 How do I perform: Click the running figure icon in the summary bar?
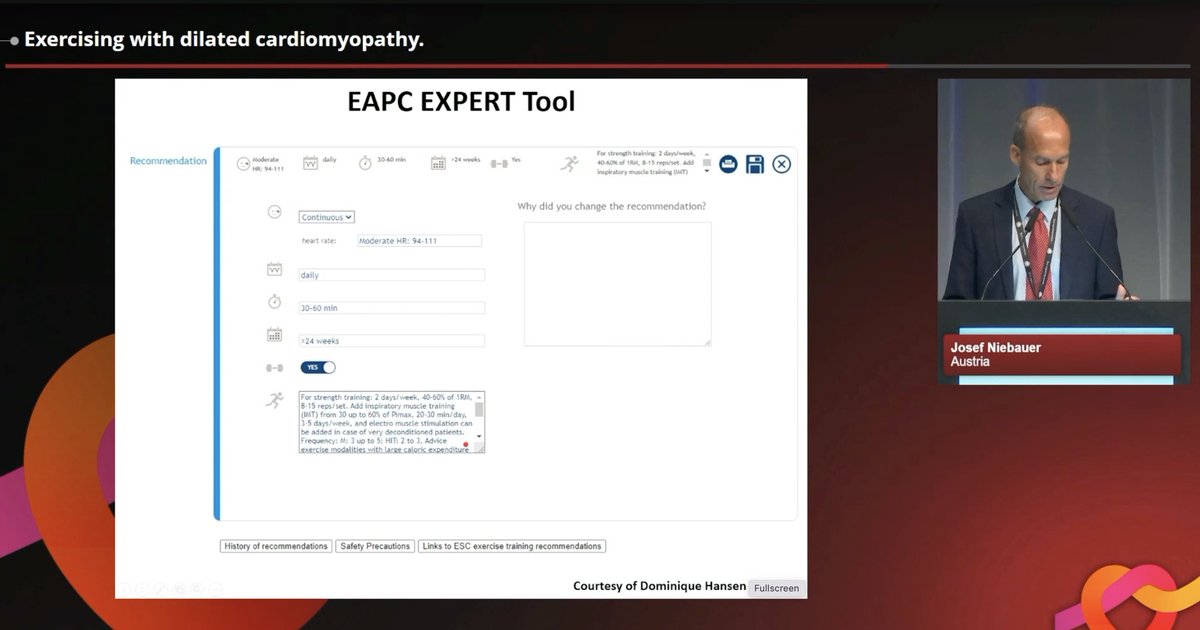click(x=570, y=163)
